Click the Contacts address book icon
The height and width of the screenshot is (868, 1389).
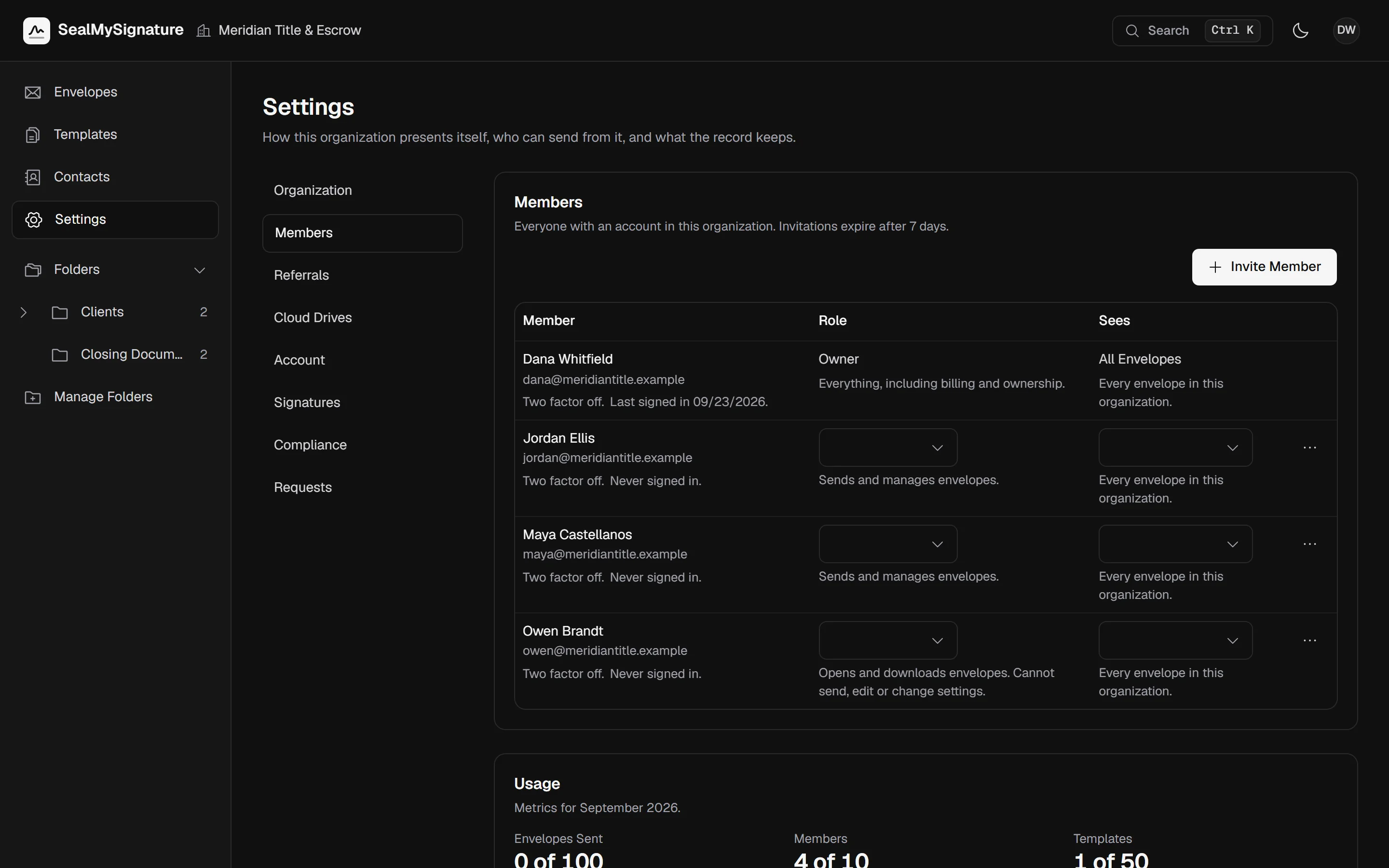[33, 177]
